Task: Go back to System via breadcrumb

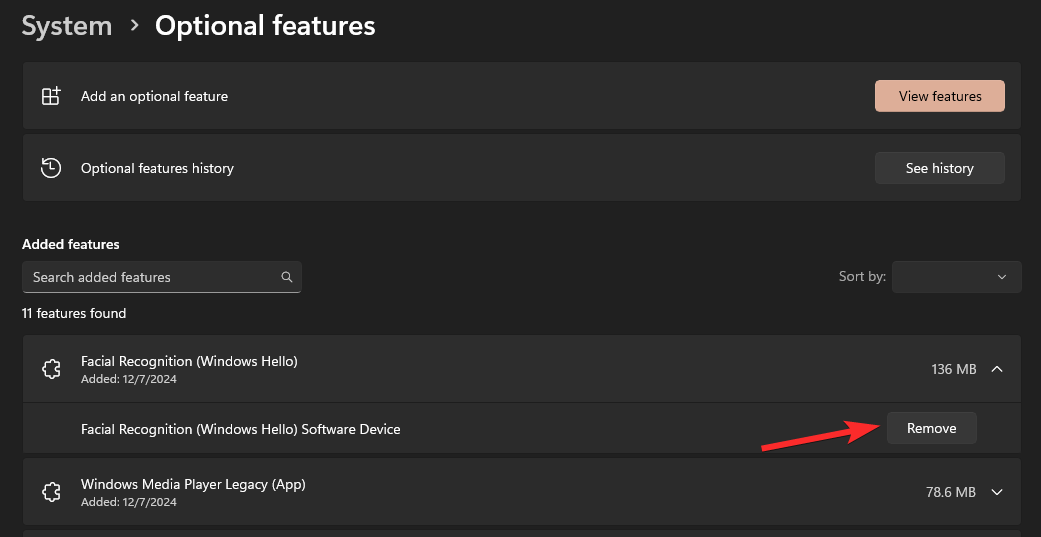Action: click(x=66, y=26)
